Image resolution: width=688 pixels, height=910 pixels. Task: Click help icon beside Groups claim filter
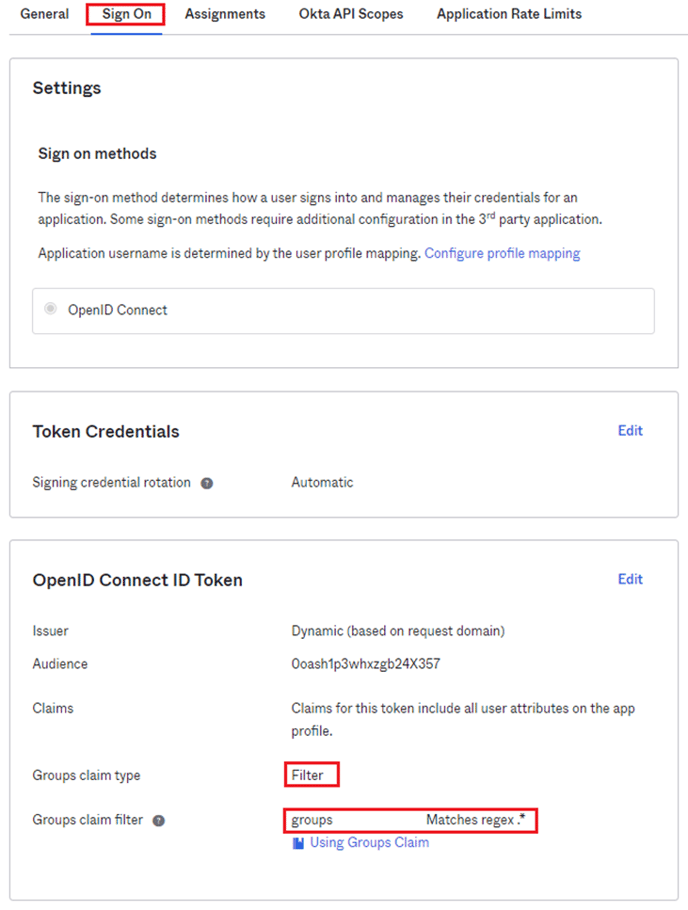coord(159,821)
